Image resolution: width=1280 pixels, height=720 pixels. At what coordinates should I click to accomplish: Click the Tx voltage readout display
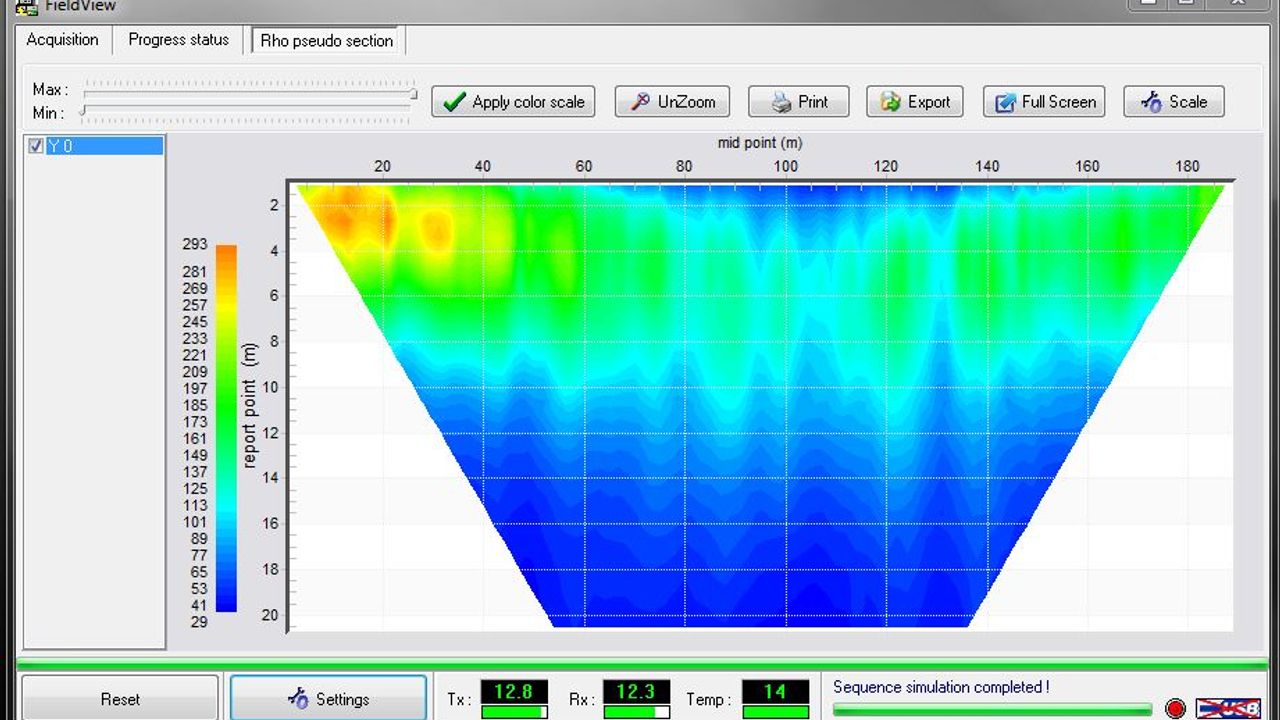click(x=514, y=692)
